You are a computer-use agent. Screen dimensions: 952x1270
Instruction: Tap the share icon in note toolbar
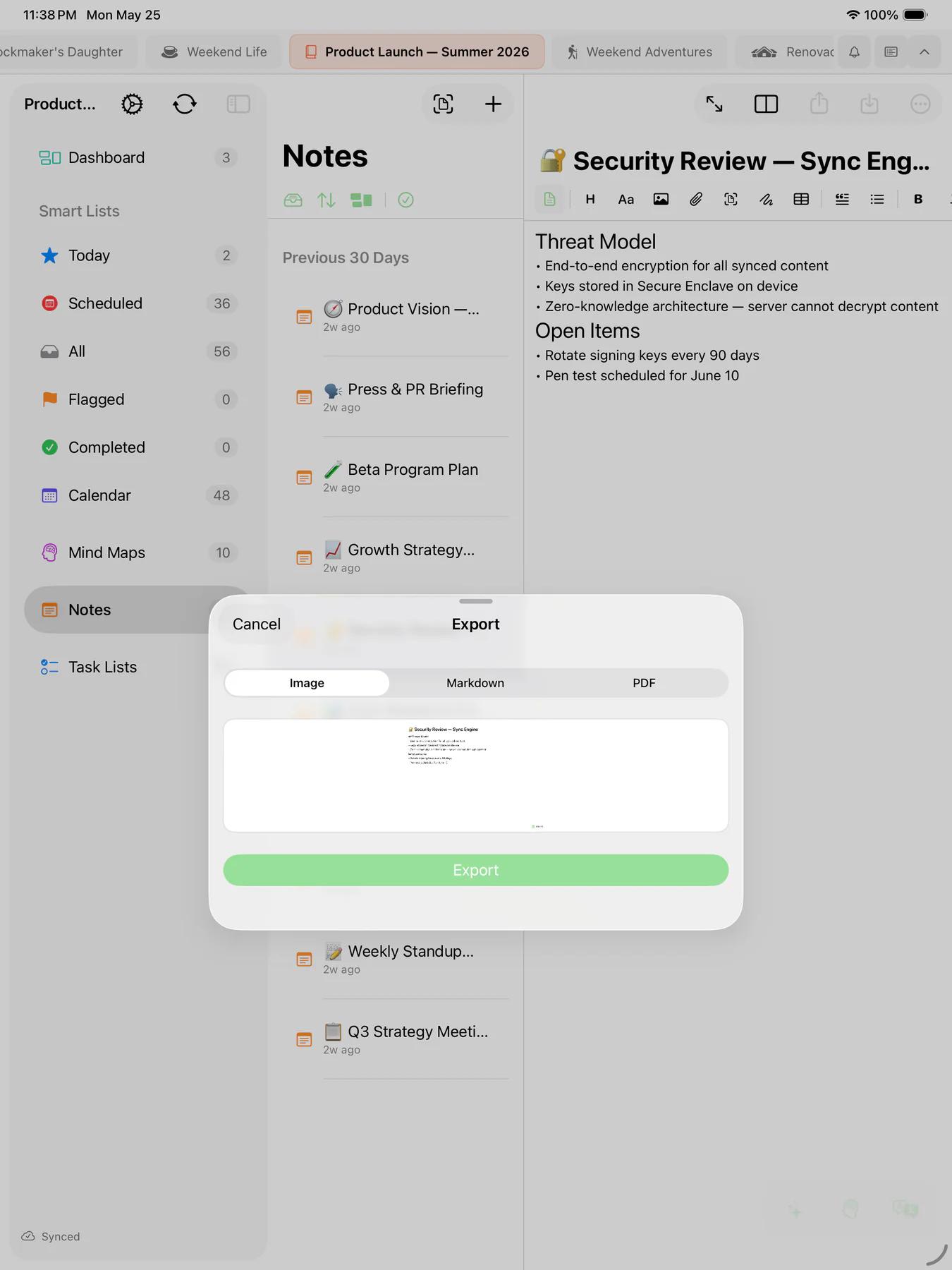pyautogui.click(x=819, y=104)
